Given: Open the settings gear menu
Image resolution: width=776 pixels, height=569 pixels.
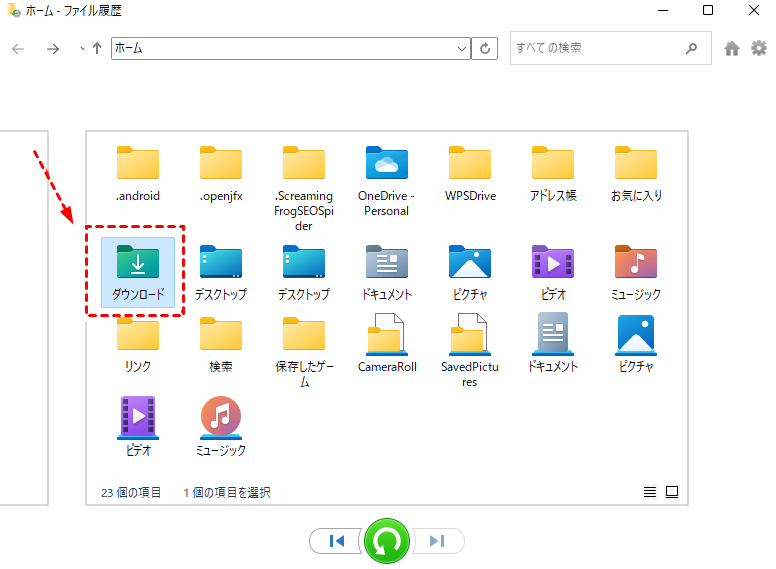Looking at the screenshot, I should [758, 48].
